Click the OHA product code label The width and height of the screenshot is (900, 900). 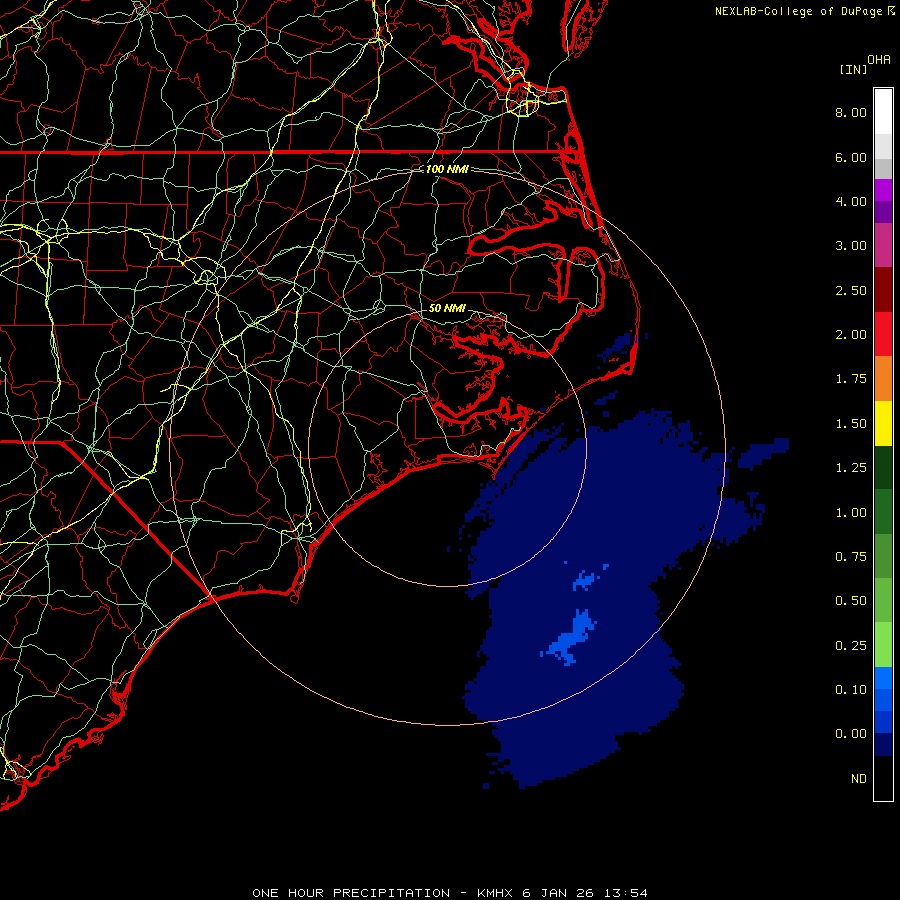click(x=879, y=60)
